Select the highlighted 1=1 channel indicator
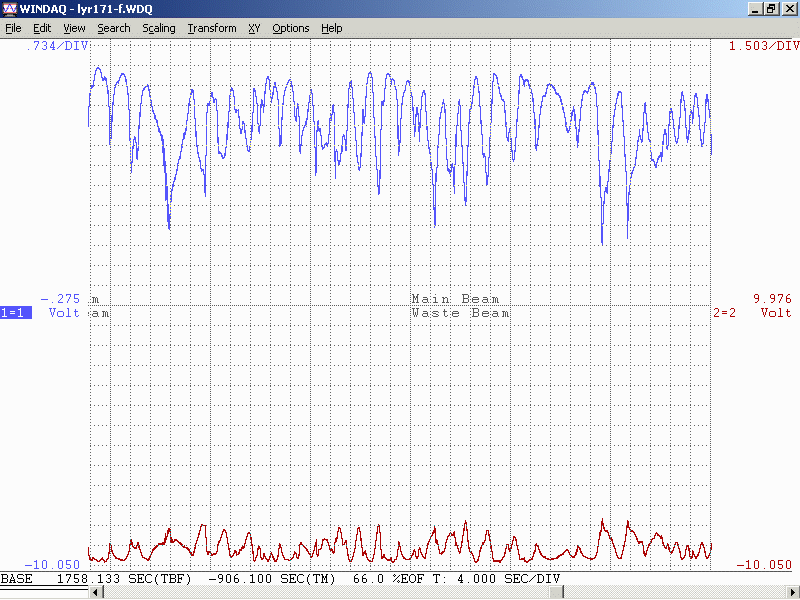Screen dimensions: 800x600 coord(16,313)
